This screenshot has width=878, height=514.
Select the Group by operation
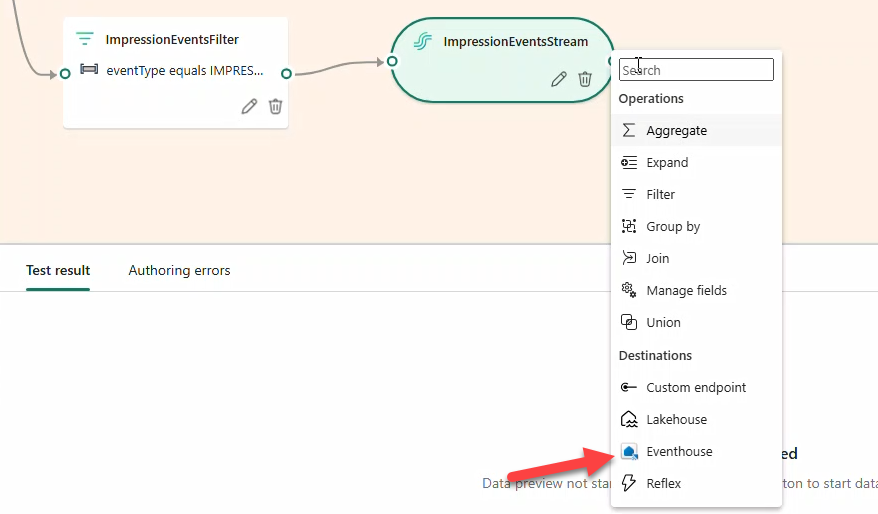672,227
